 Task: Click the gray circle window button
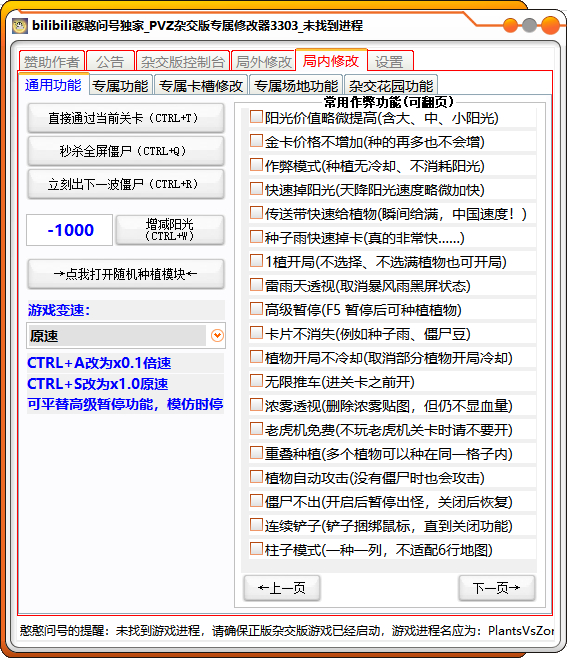tap(530, 25)
